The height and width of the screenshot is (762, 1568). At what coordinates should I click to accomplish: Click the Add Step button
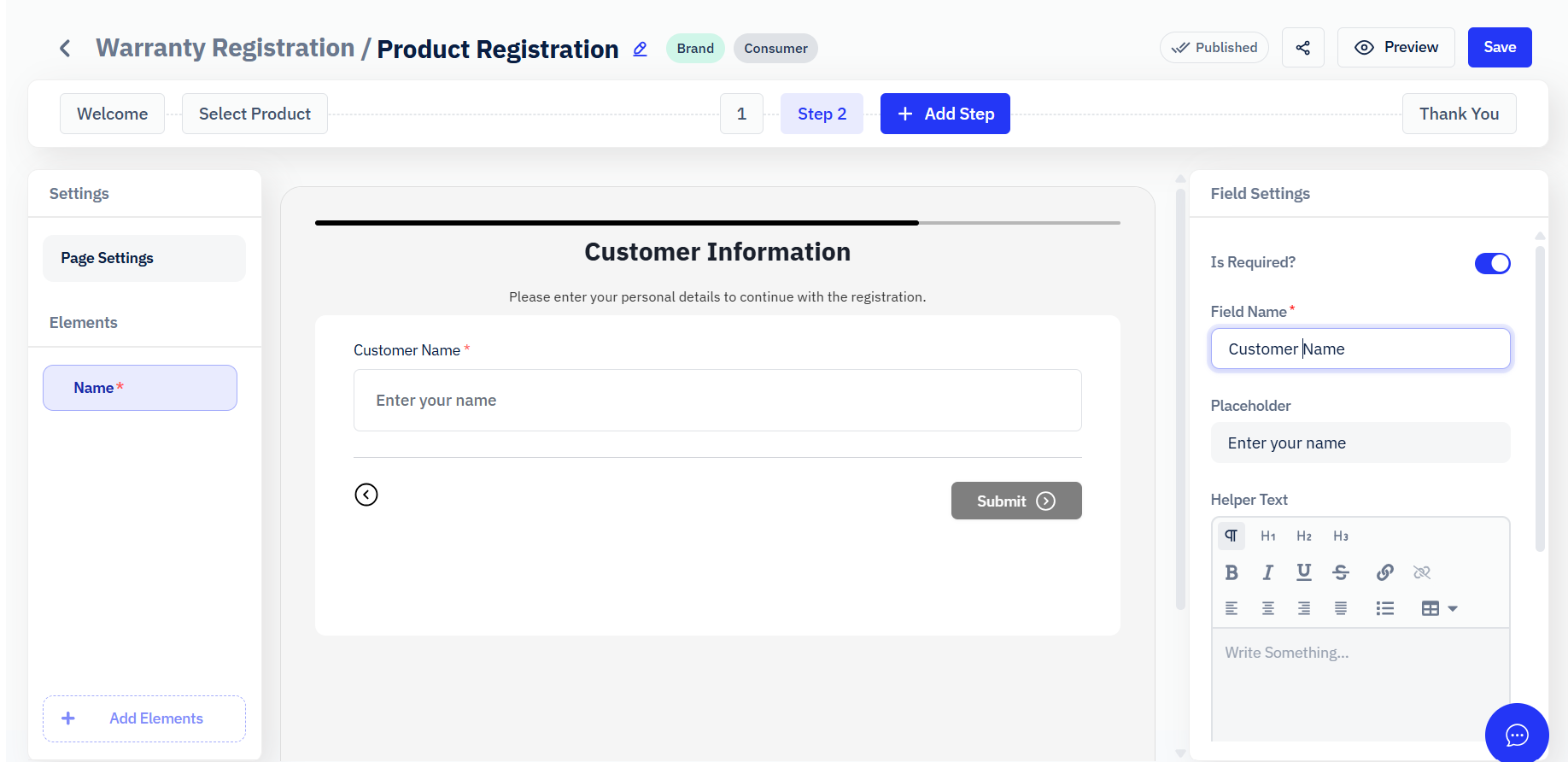coord(945,114)
